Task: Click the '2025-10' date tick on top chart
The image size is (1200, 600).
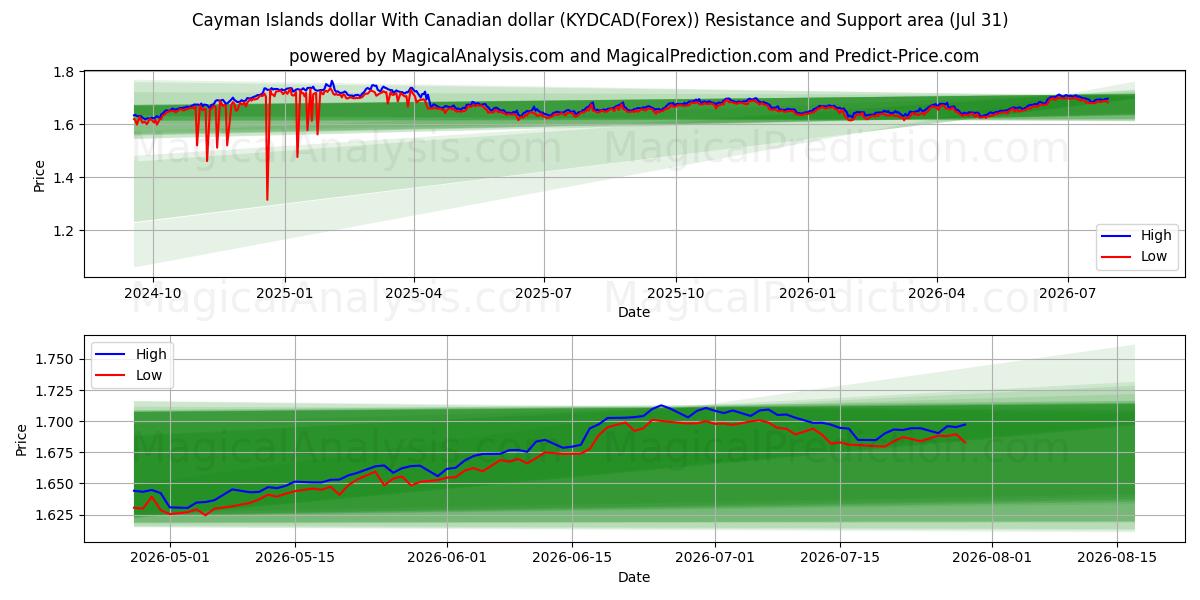Action: point(676,293)
